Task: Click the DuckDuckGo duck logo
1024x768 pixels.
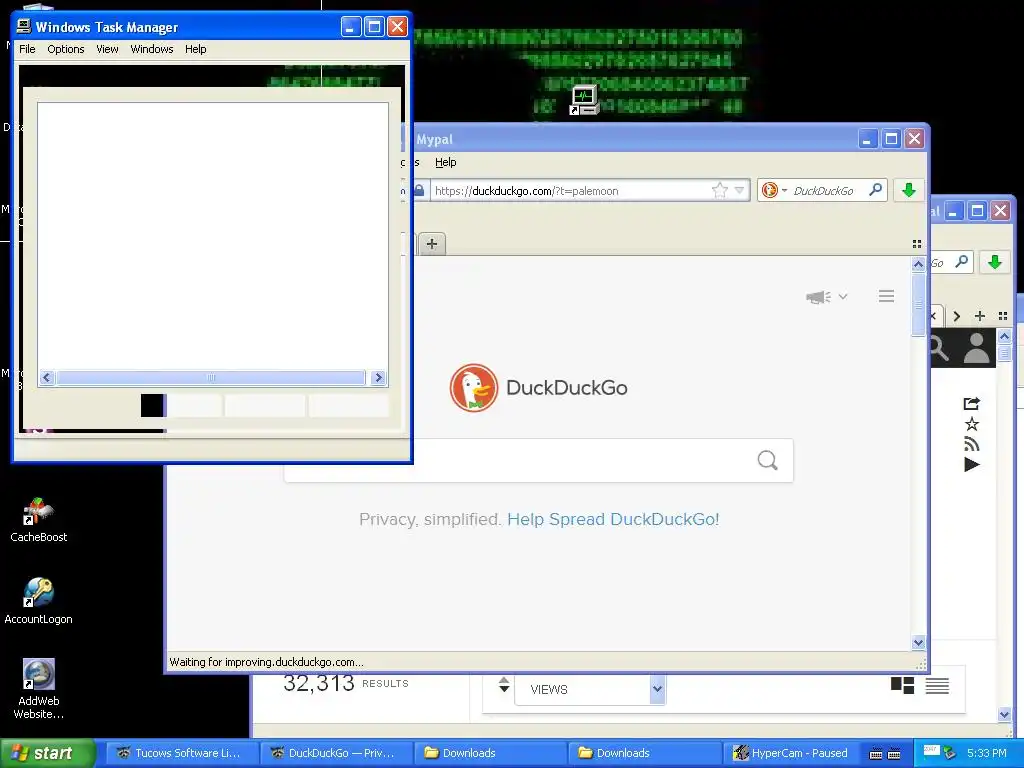Action: [473, 388]
